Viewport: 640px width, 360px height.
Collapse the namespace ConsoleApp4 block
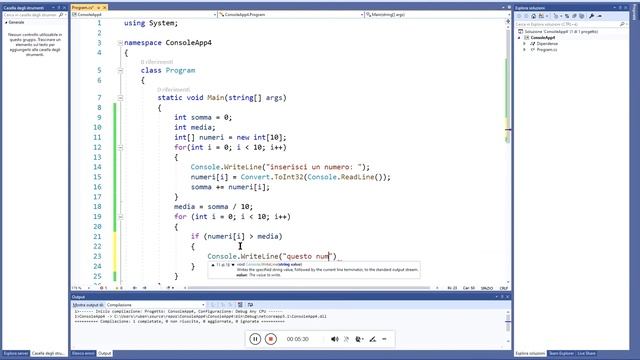[120, 43]
